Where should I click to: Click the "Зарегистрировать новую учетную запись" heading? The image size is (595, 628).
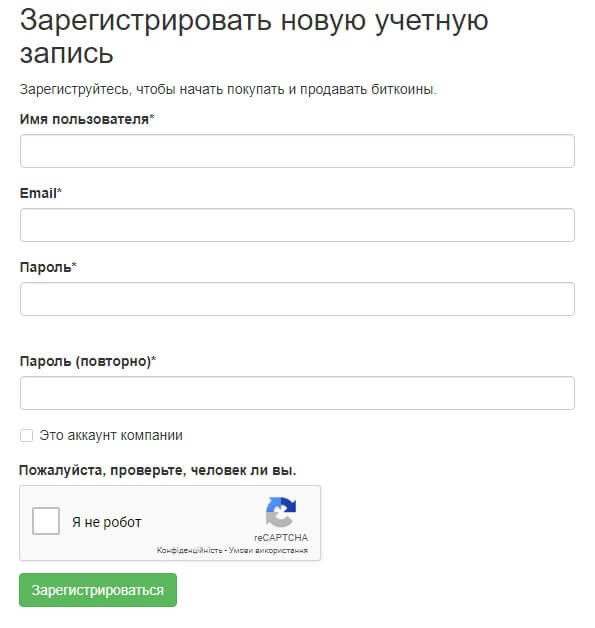[254, 36]
